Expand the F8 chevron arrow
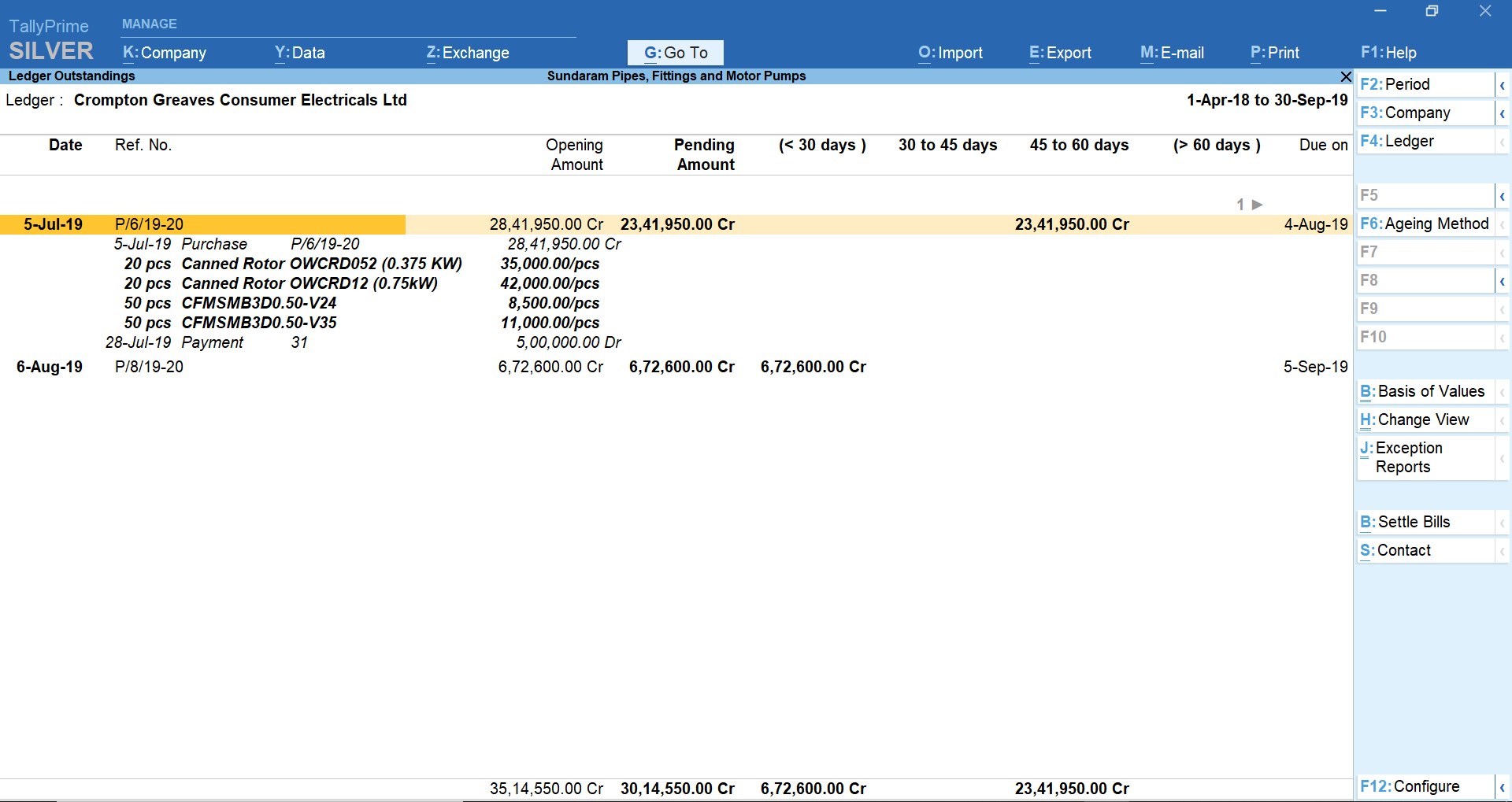Image resolution: width=1512 pixels, height=802 pixels. (x=1502, y=281)
